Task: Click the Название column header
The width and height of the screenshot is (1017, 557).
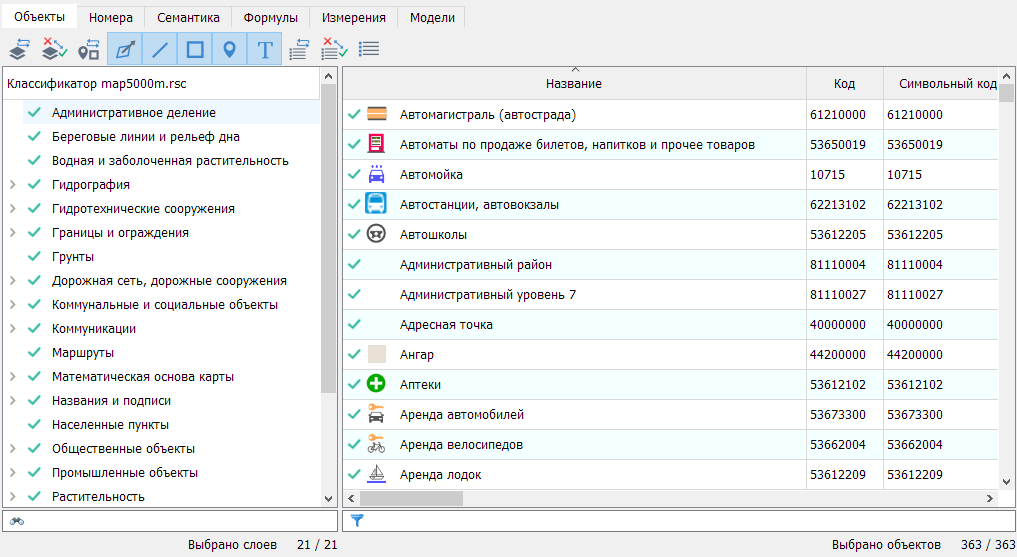Action: coord(574,84)
